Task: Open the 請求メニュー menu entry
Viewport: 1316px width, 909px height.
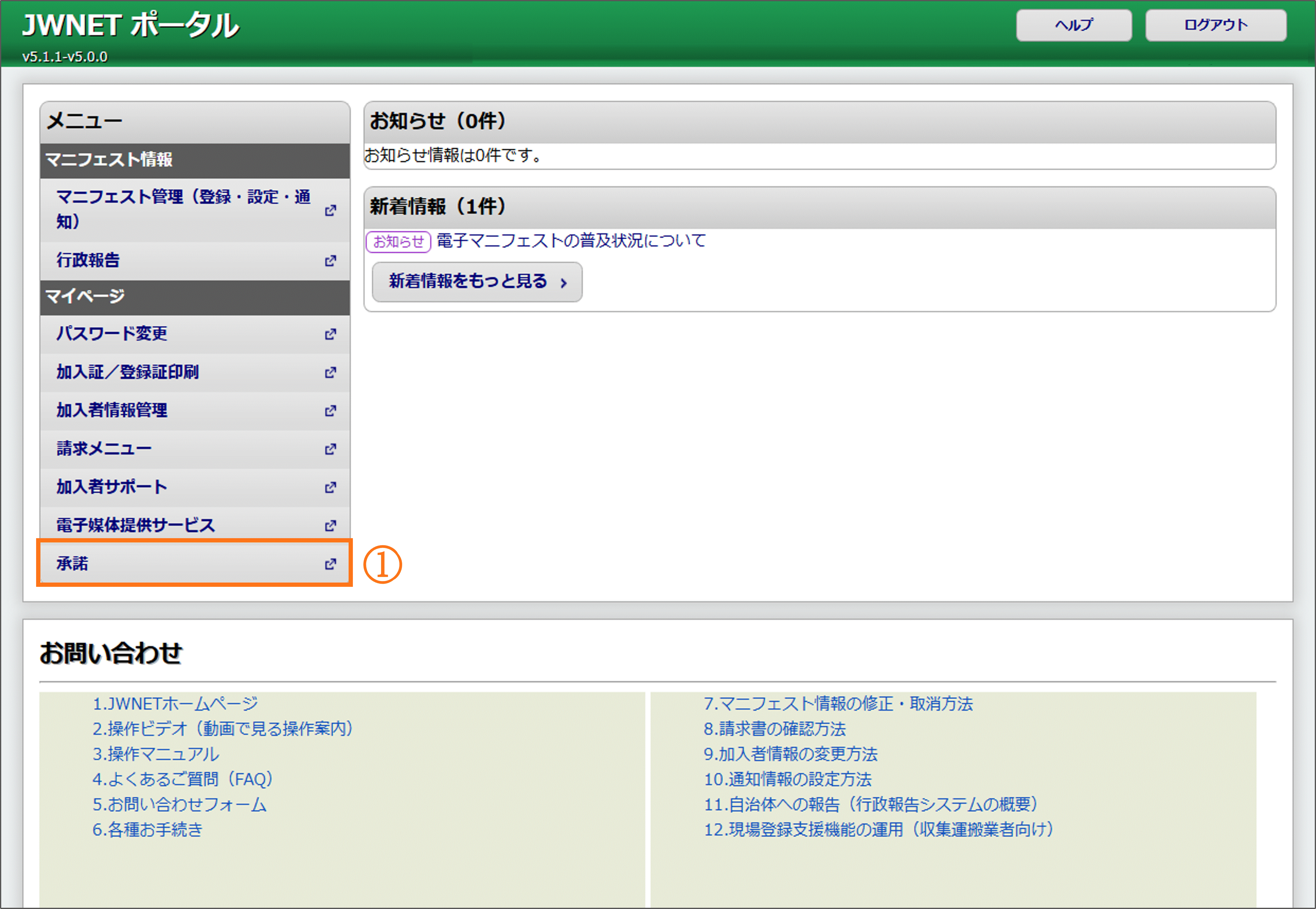Action: click(x=104, y=449)
